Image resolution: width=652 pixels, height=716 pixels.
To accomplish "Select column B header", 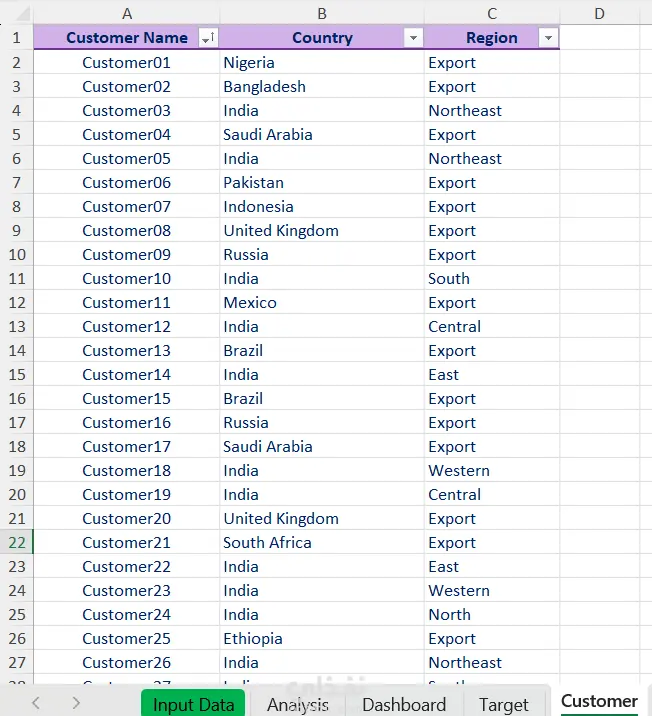I will click(322, 13).
